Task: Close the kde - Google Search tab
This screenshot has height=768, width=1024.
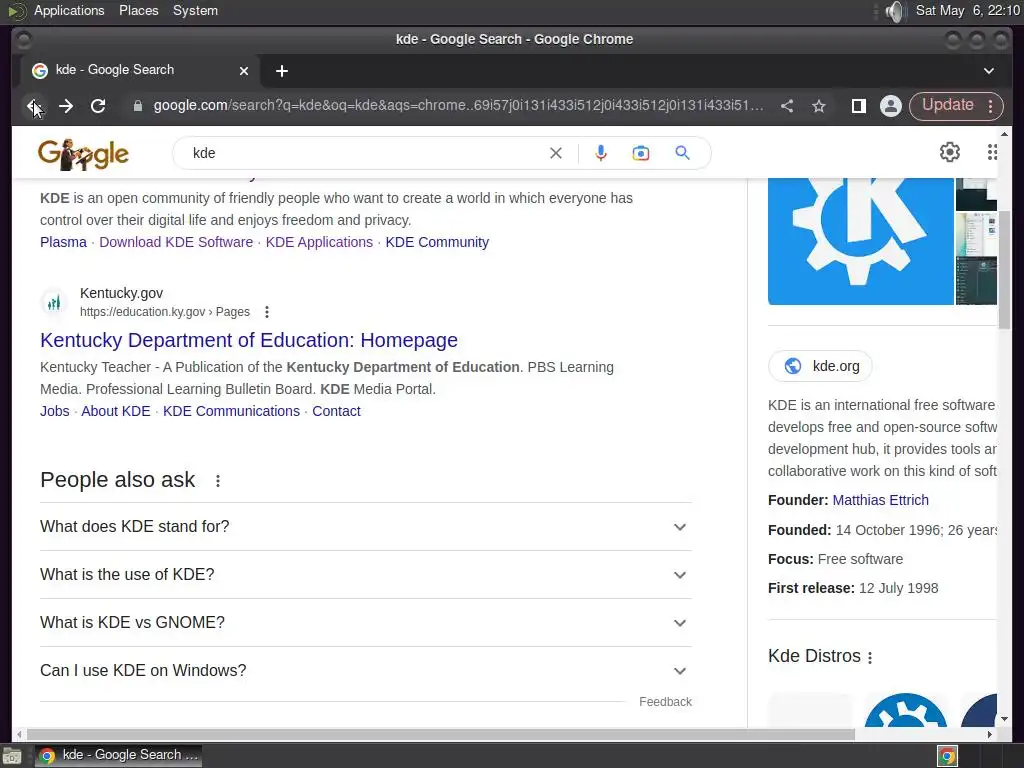Action: (244, 71)
